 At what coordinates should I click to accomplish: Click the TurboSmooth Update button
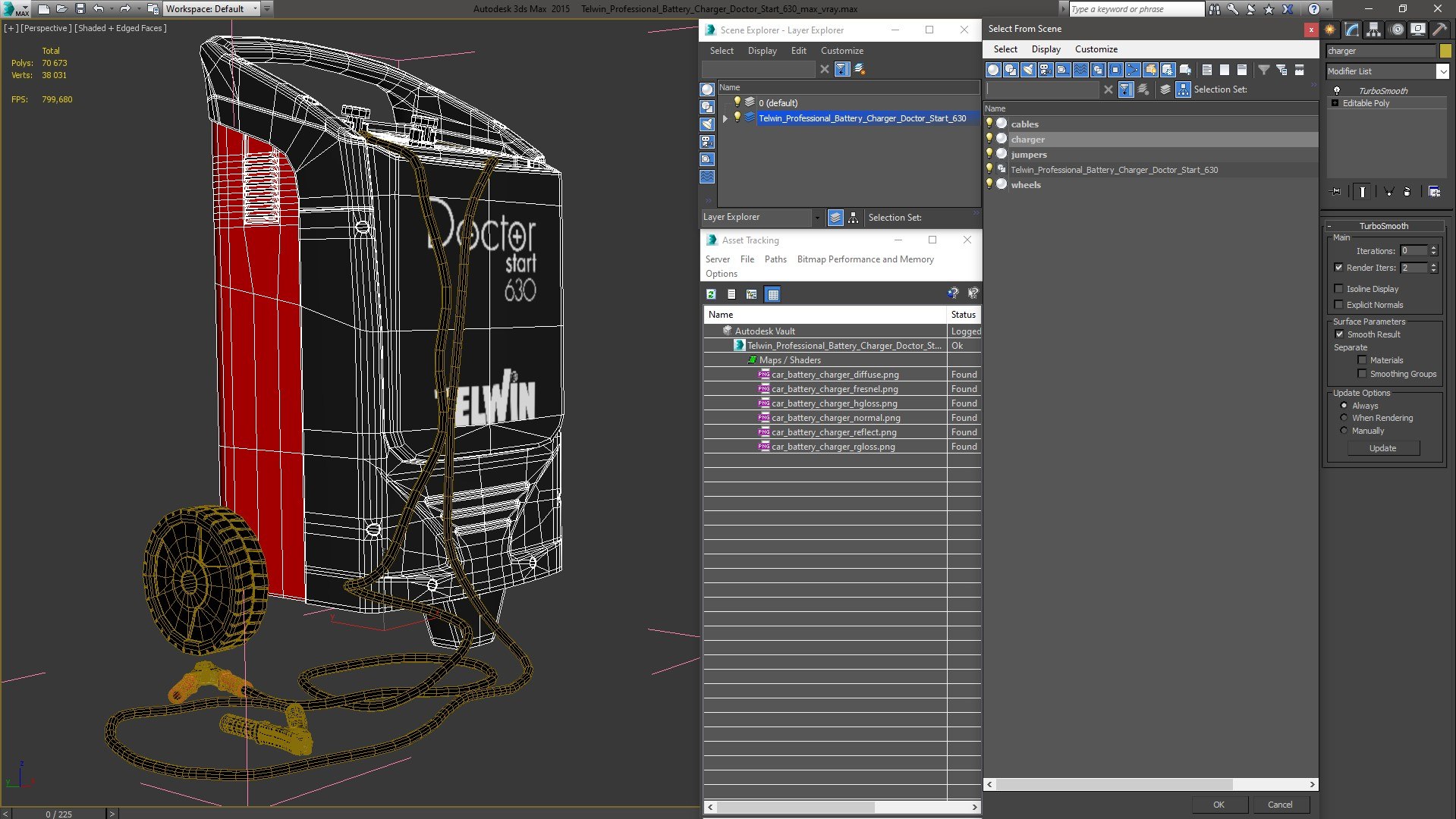pos(1382,448)
